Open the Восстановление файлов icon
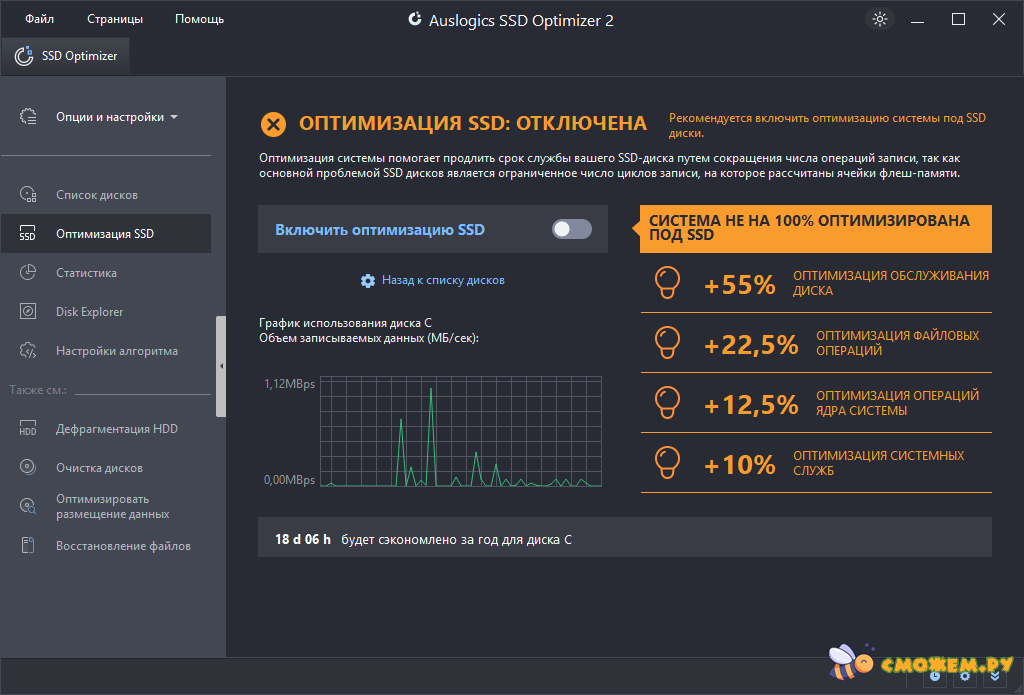 click(x=28, y=546)
